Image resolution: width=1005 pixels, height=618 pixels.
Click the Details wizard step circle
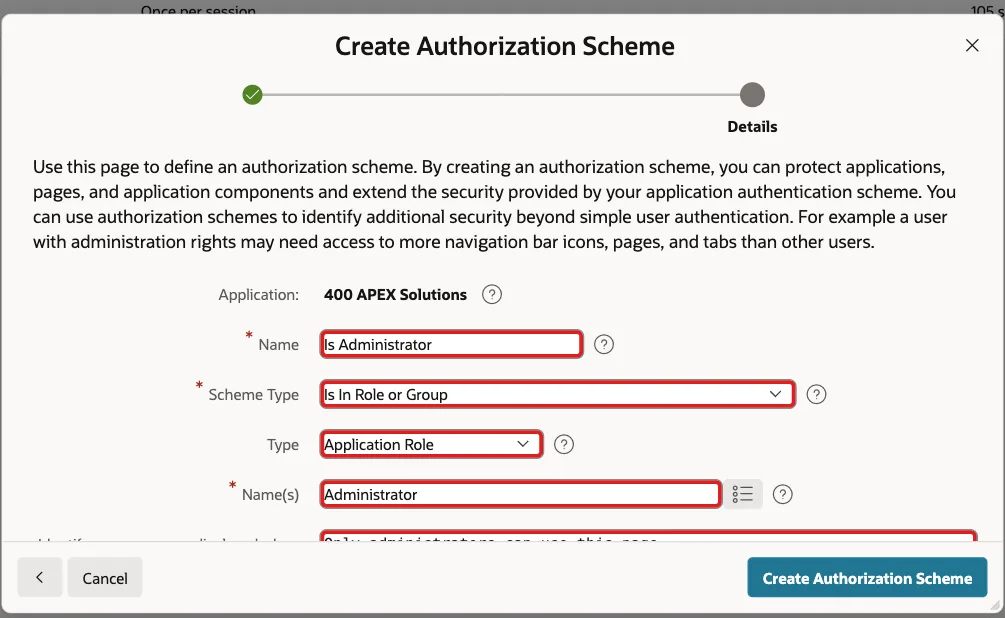click(752, 95)
